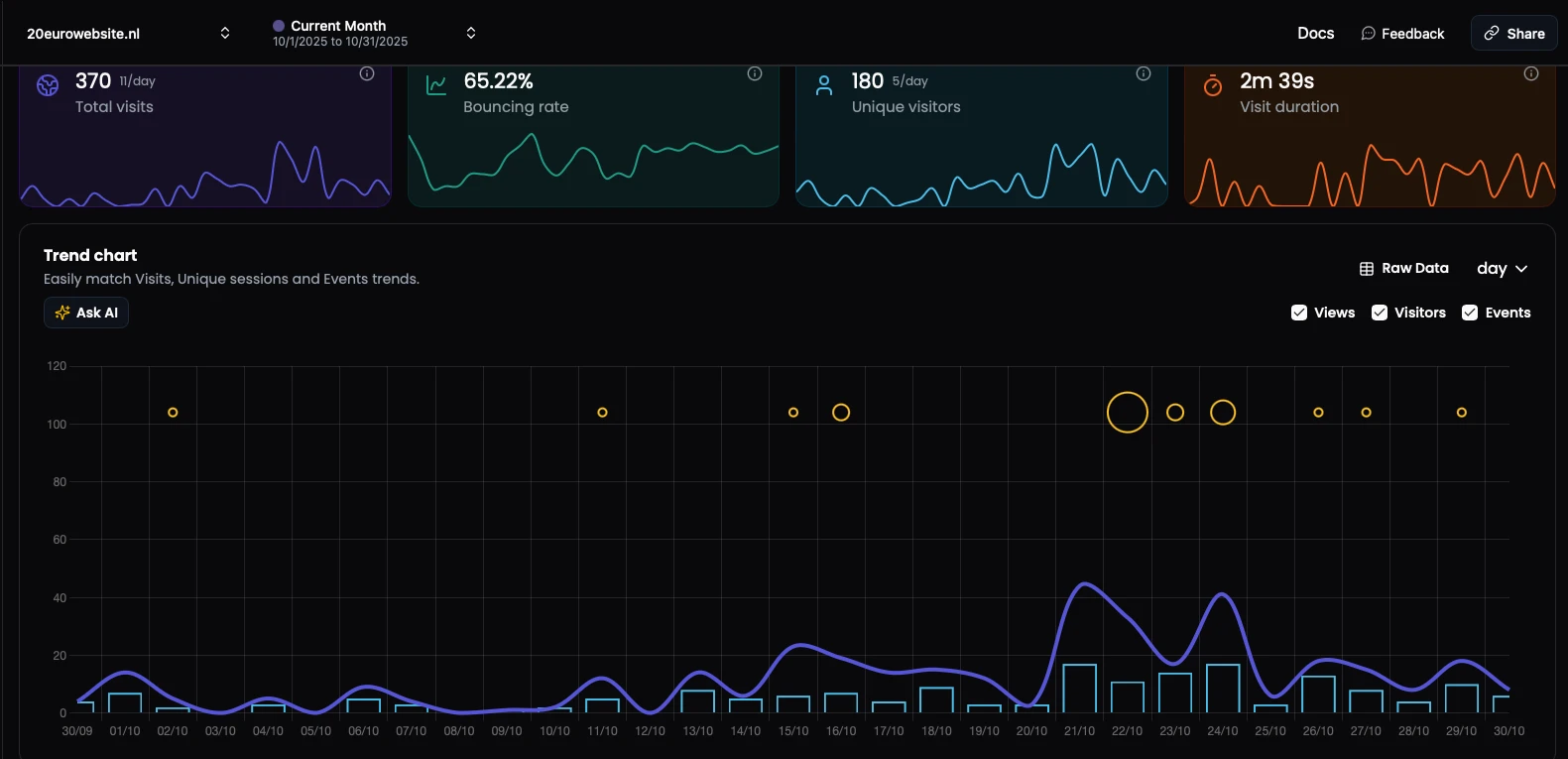Open info tooltip on Unique visitors card

coord(1144,73)
